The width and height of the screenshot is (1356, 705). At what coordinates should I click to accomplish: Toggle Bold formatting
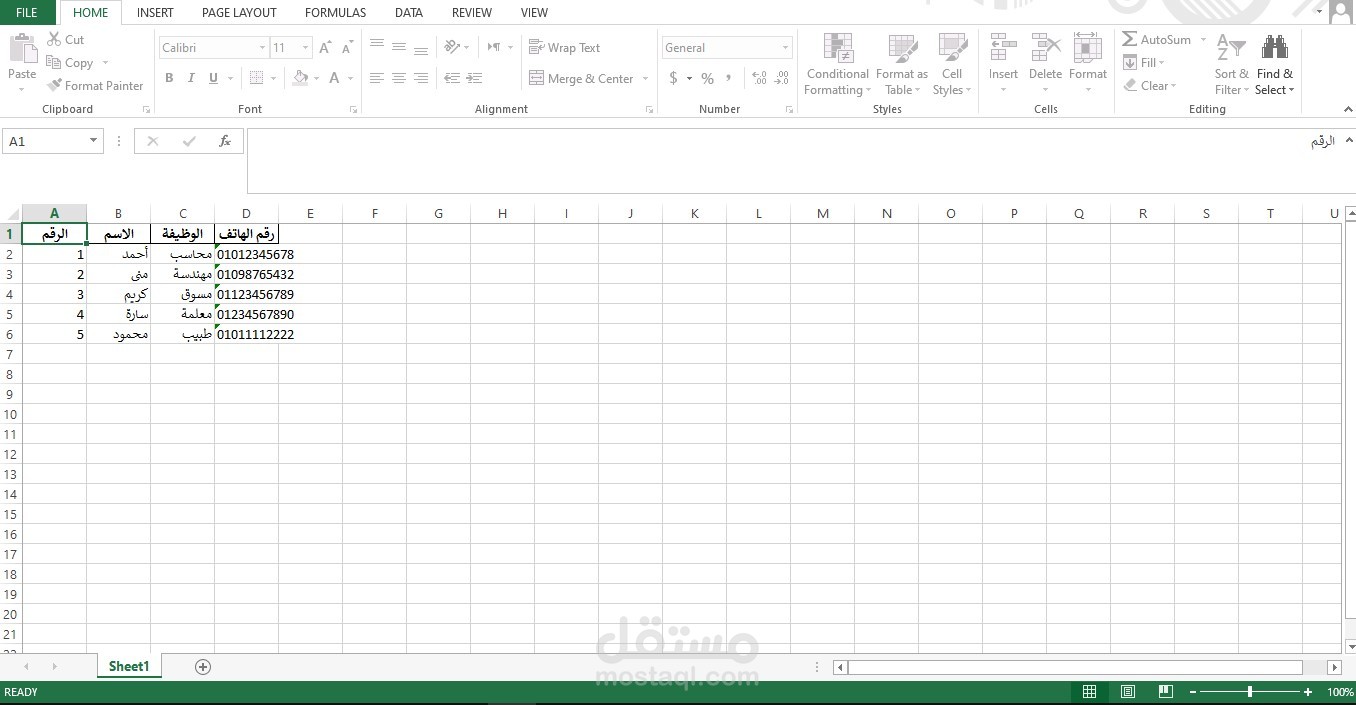tap(169, 78)
